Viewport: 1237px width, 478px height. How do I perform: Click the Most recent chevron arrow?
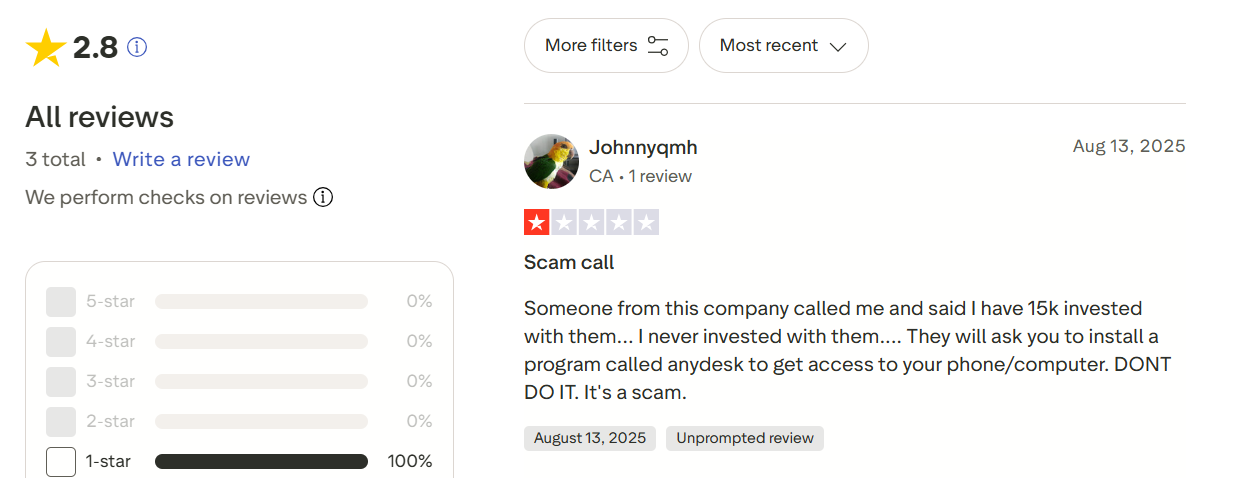(838, 46)
